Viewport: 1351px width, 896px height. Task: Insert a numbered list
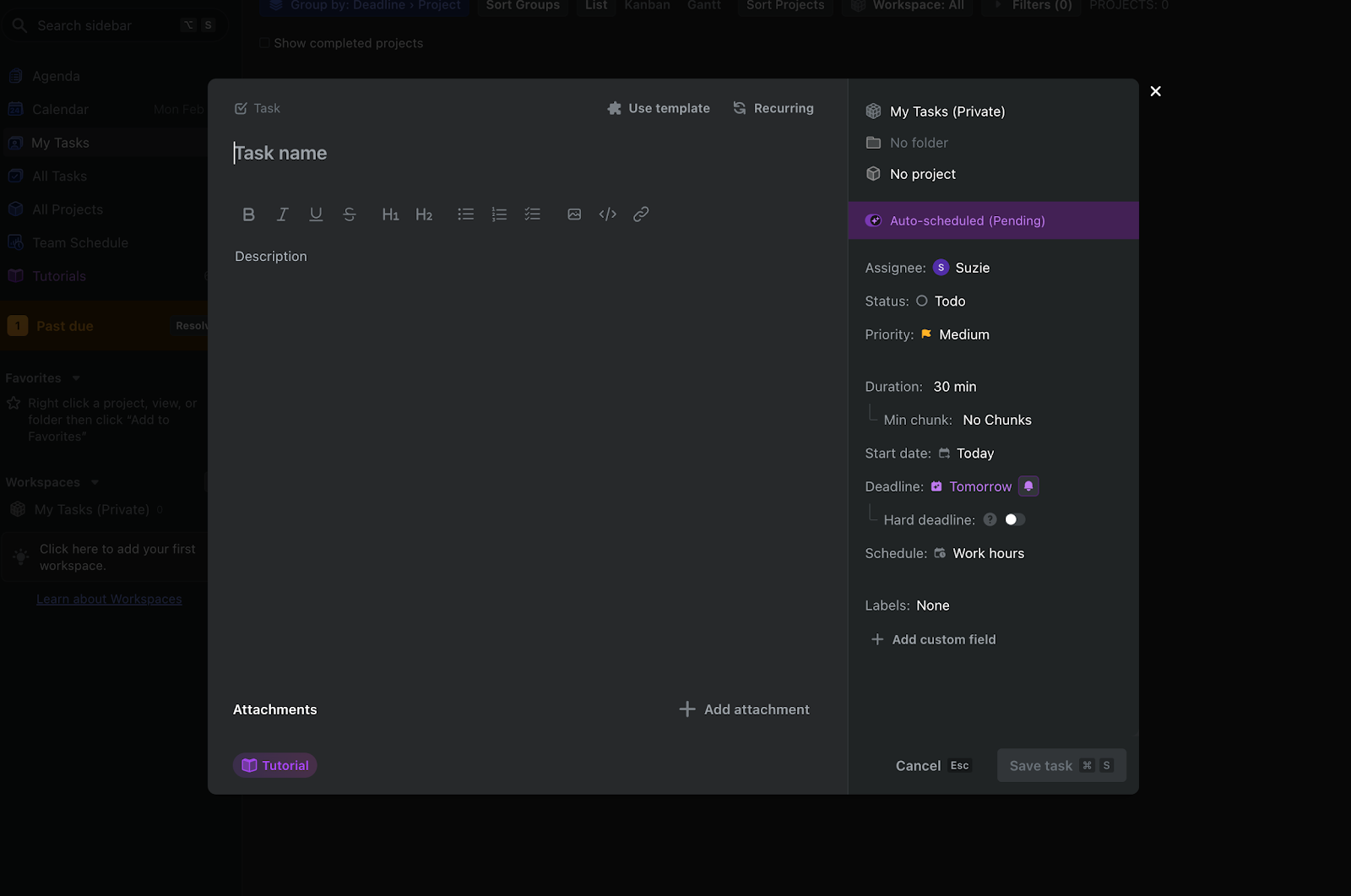click(499, 214)
